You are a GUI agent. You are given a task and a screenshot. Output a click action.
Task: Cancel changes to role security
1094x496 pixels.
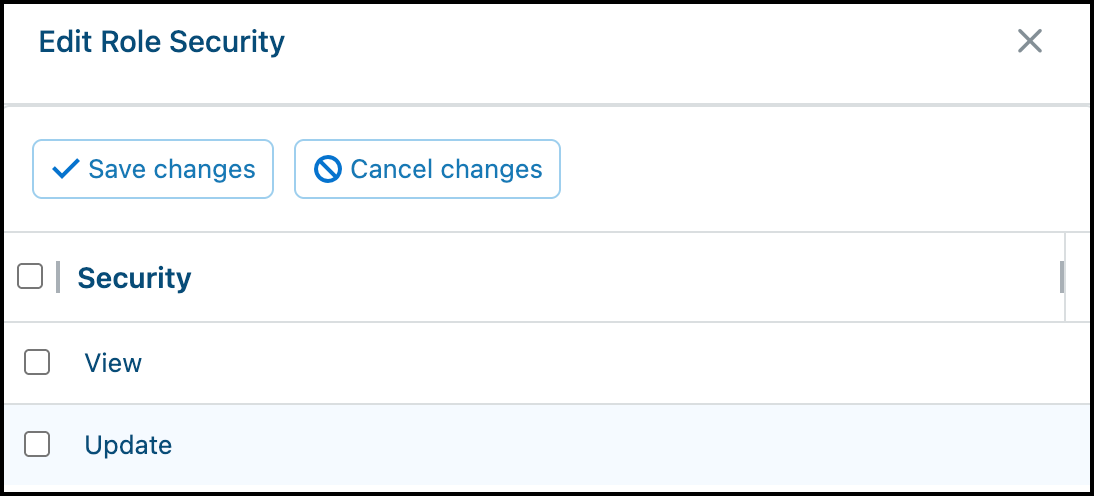[x=427, y=169]
